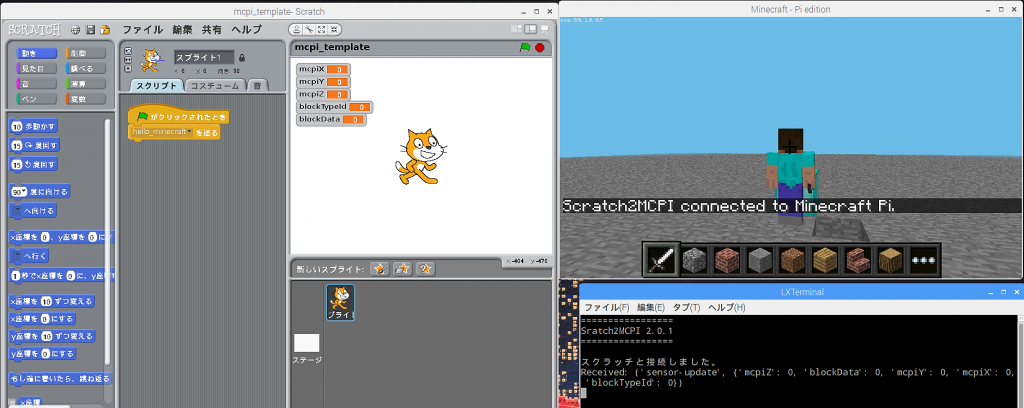1024x408 pixels.
Task: Click the blocks palette vertical scrollbar
Action: [108, 242]
